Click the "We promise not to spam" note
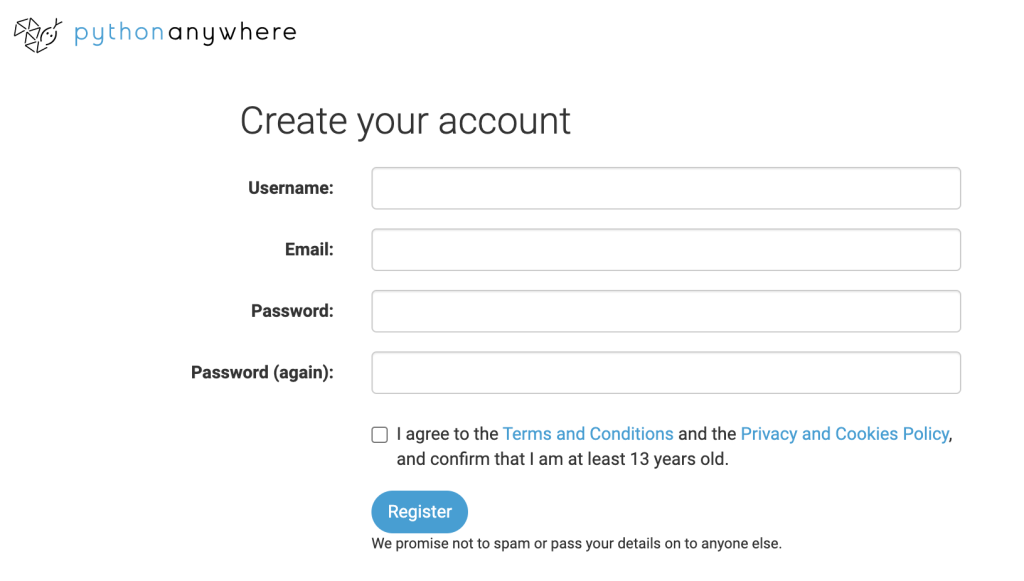 coord(576,544)
